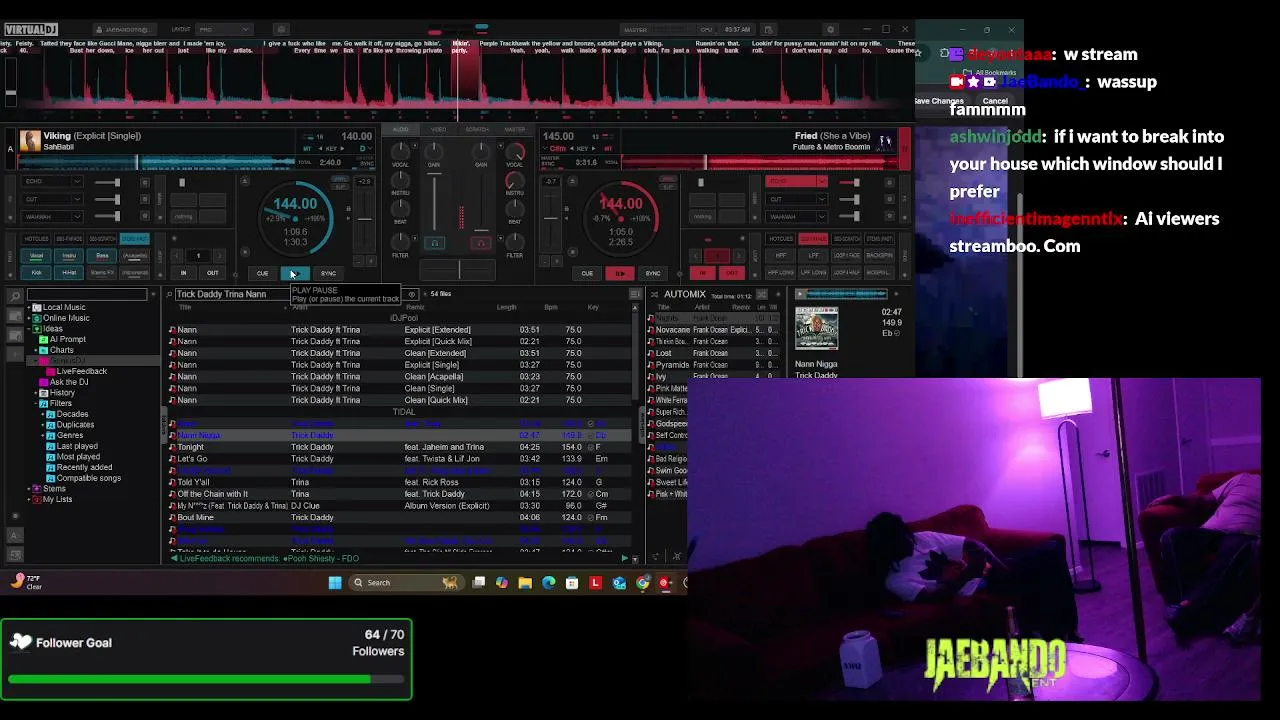
Task: Expand the Local Music folder
Action: pyautogui.click(x=29, y=307)
